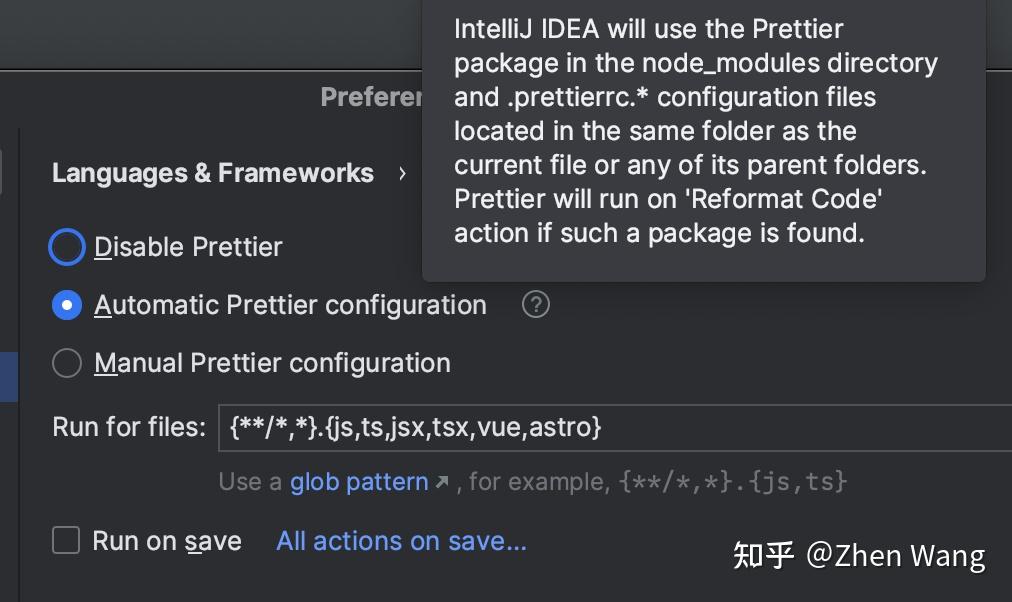
Task: Select Automatic Prettier configuration
Action: coord(66,304)
